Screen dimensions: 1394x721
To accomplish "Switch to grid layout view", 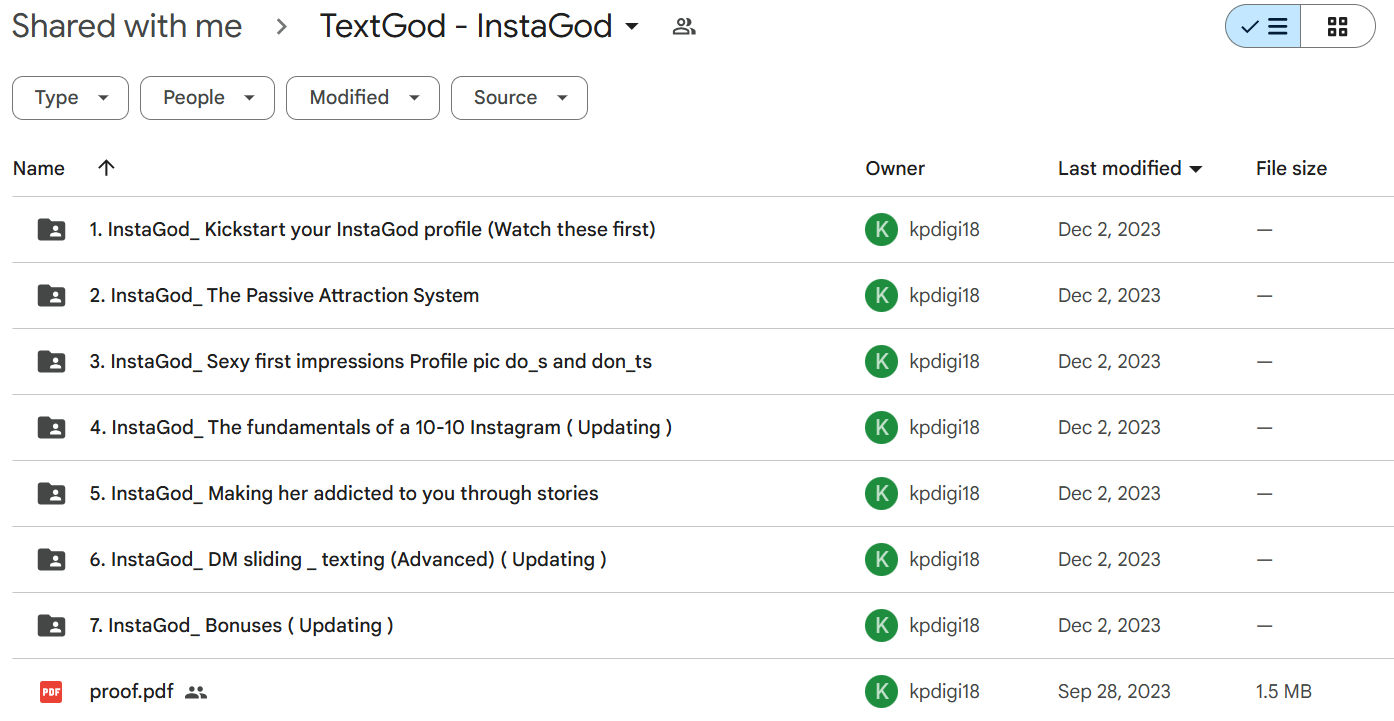I will pos(1338,27).
